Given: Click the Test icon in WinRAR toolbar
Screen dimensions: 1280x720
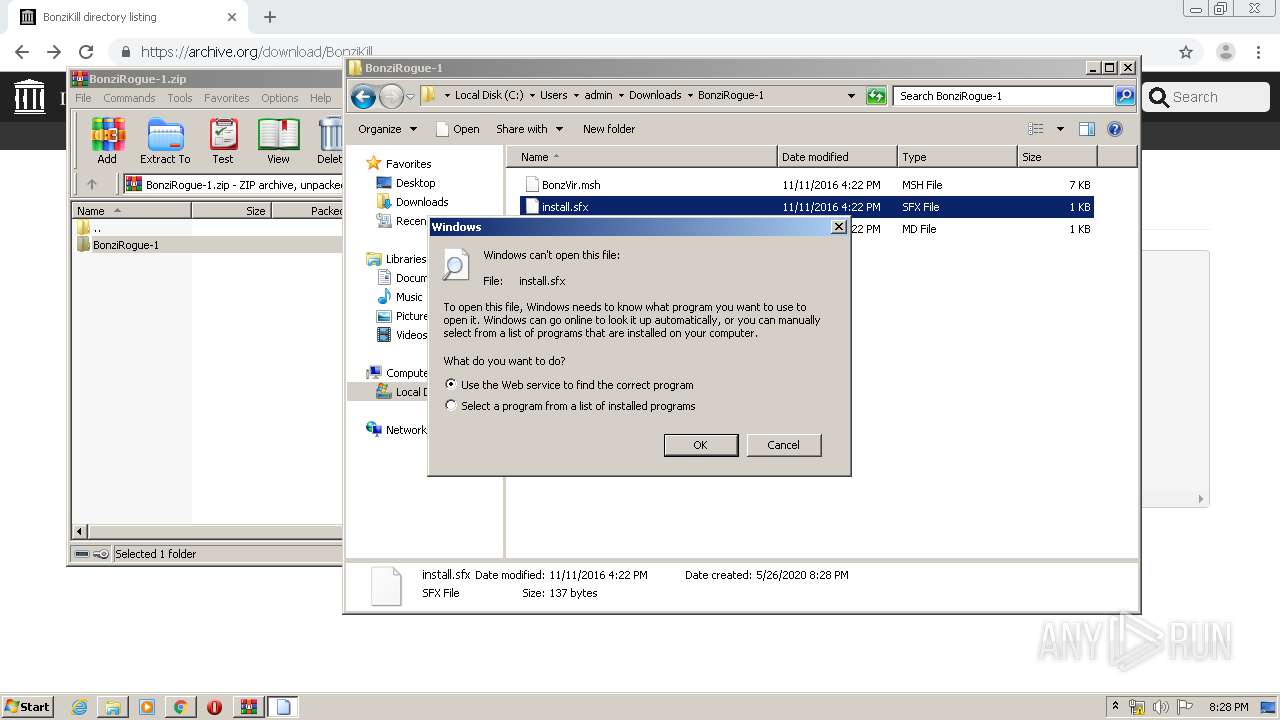Looking at the screenshot, I should [x=223, y=140].
